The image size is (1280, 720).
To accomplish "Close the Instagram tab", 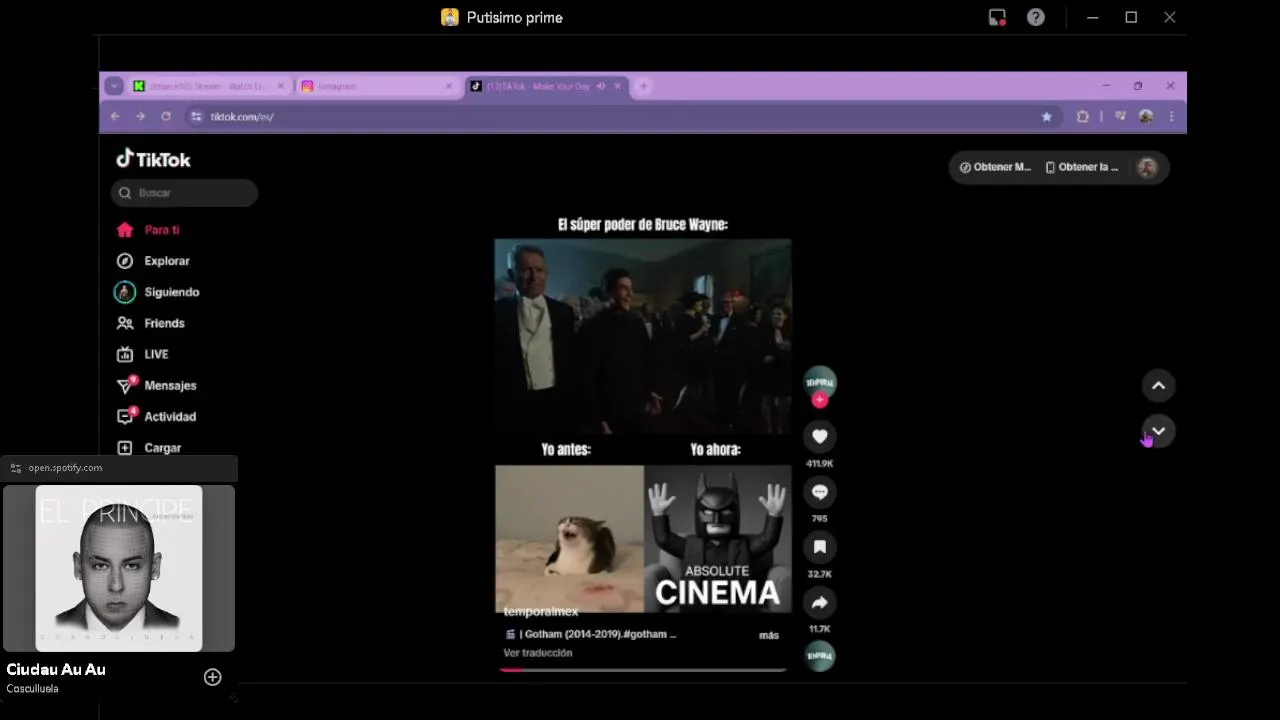I will [449, 86].
